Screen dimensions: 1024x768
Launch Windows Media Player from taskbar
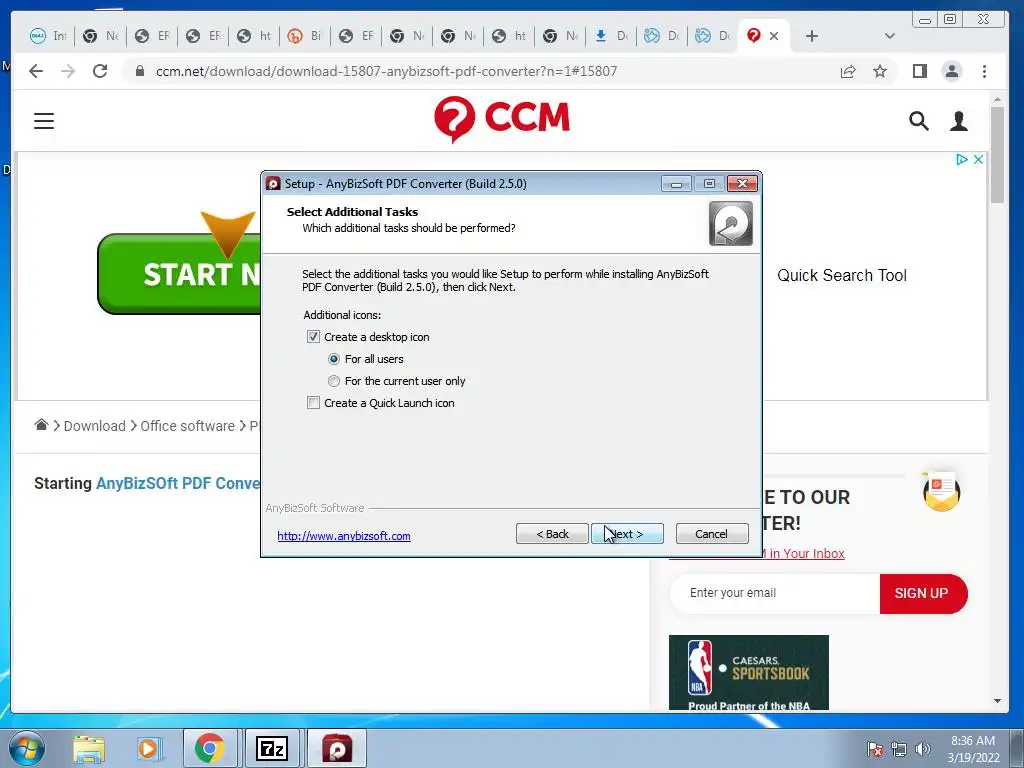(x=148, y=748)
